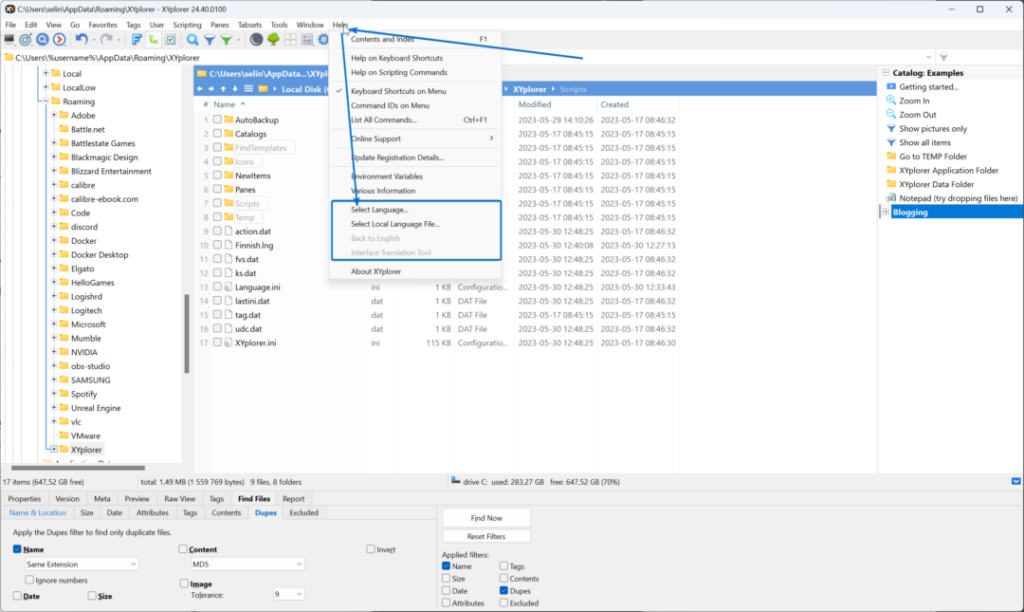Viewport: 1024px width, 612px height.
Task: Click the Zoom In catalog icon
Action: (x=890, y=101)
